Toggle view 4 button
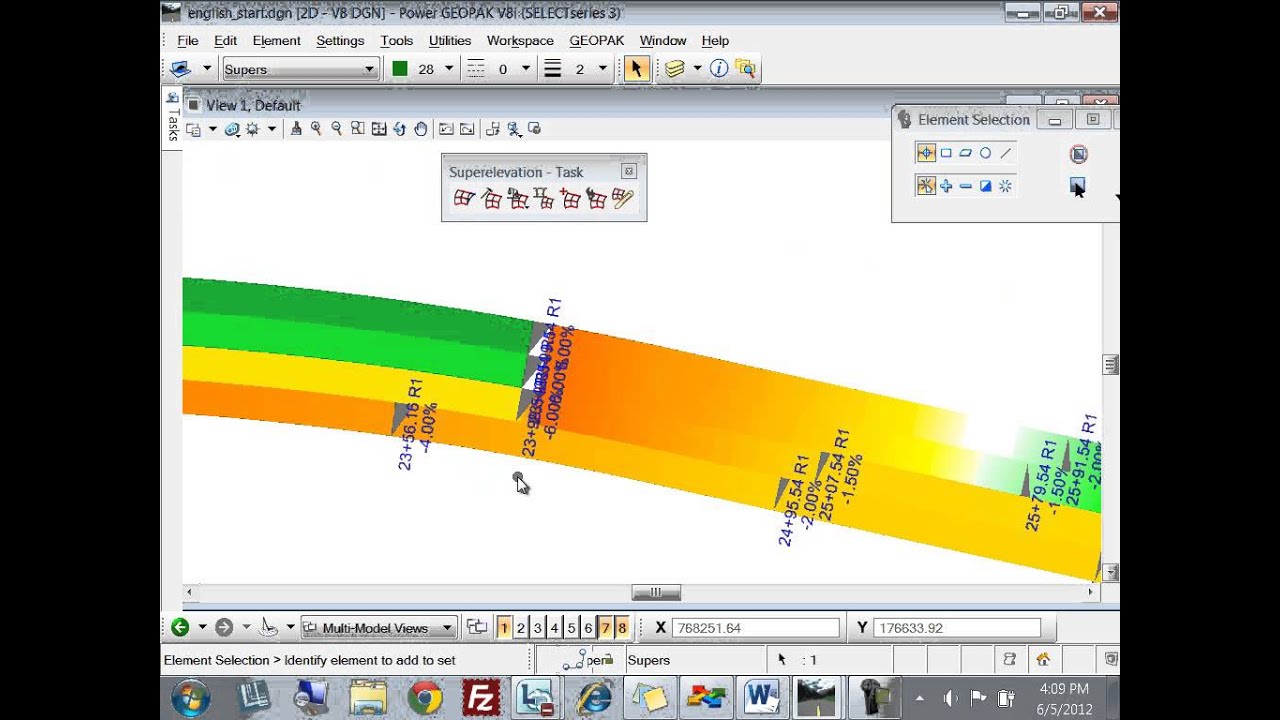The width and height of the screenshot is (1280, 720). 555,628
